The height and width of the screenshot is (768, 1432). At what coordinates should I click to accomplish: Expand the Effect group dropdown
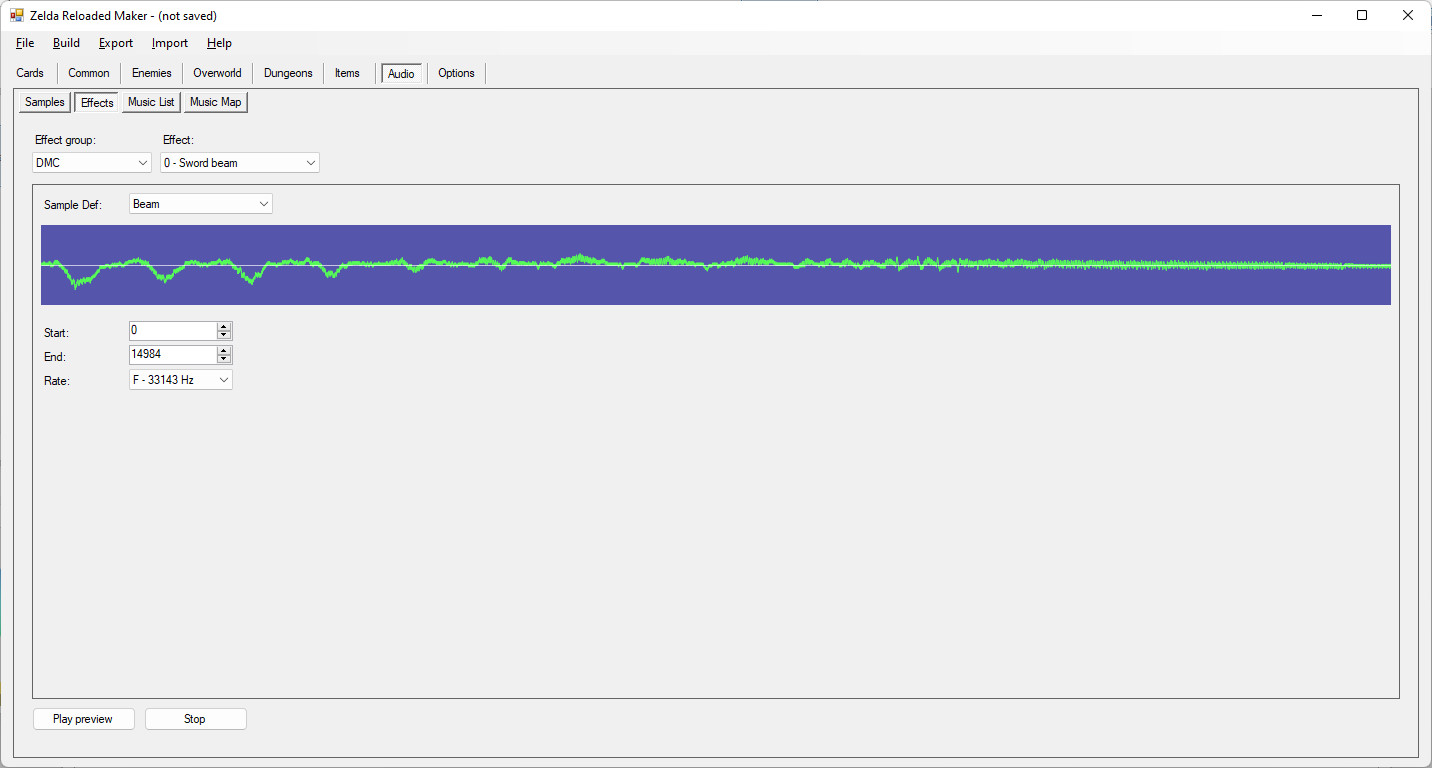click(92, 162)
